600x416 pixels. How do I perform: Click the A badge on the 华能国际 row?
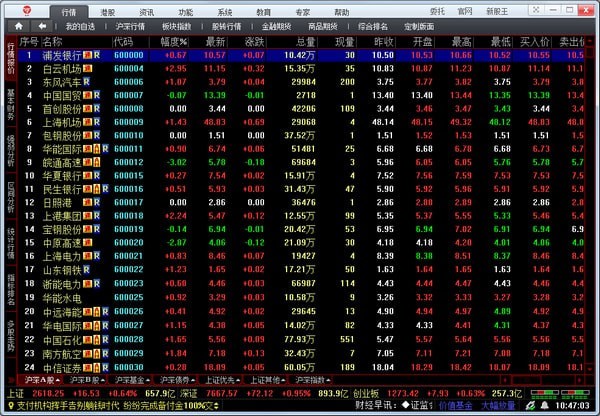[97, 149]
